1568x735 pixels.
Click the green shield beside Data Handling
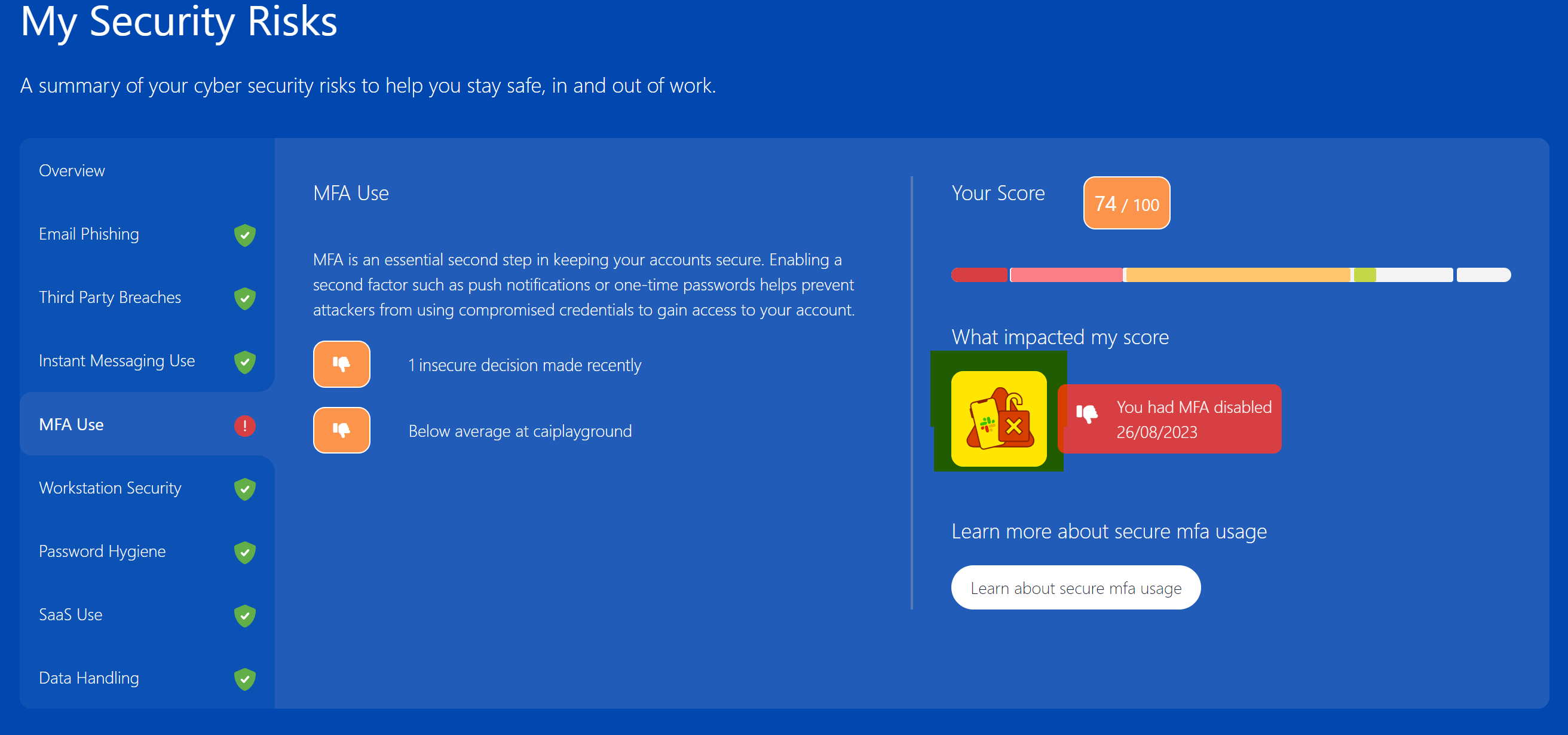[x=244, y=678]
